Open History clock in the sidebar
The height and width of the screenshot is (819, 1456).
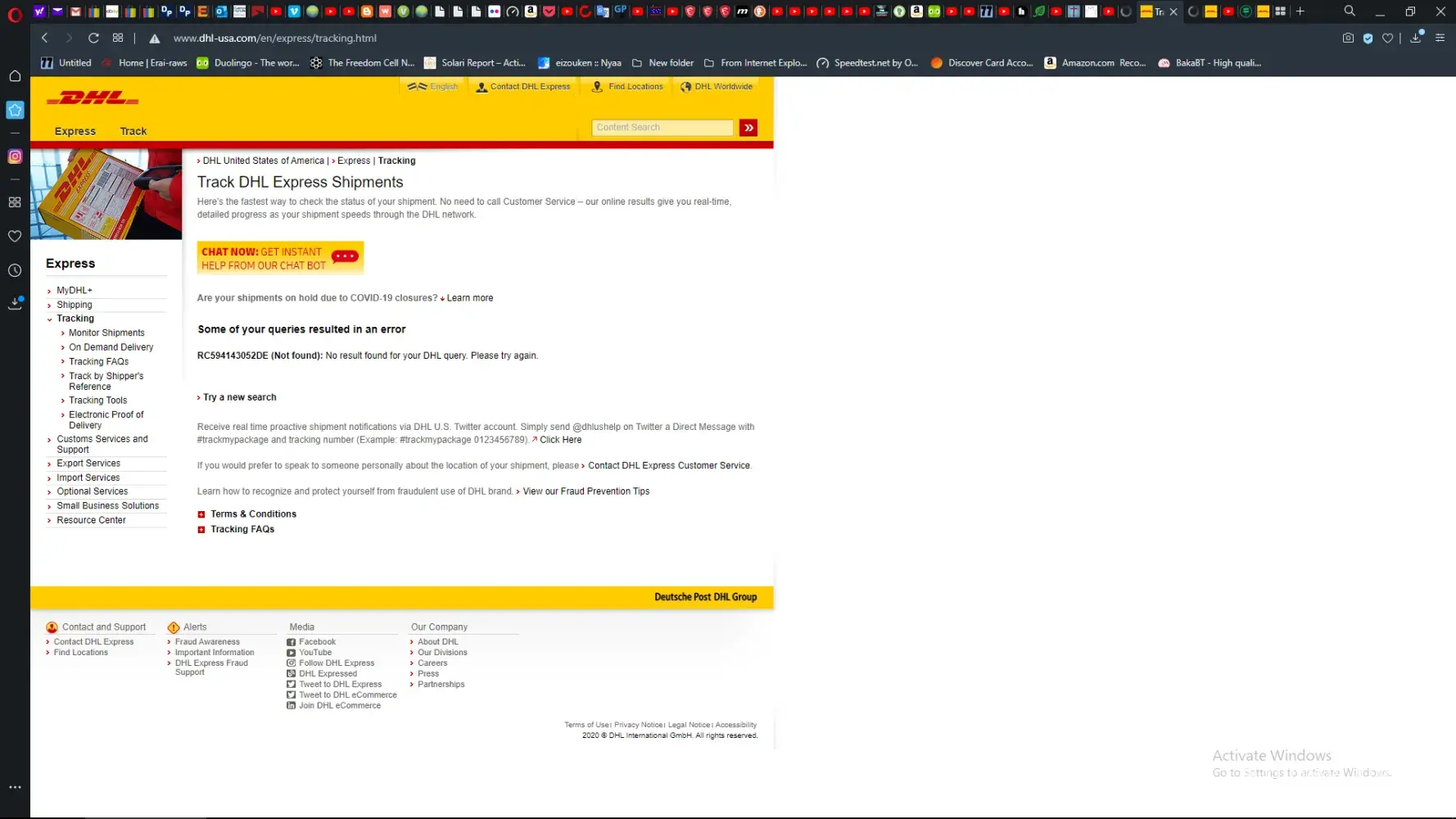15,270
